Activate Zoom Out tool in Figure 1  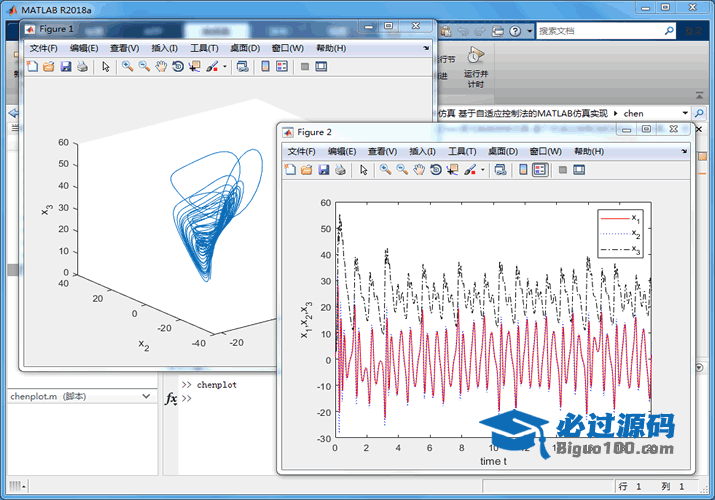[x=144, y=67]
